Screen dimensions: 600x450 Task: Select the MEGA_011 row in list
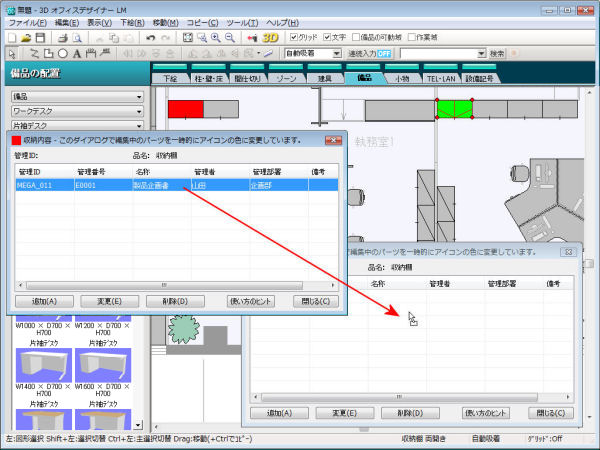coord(40,186)
